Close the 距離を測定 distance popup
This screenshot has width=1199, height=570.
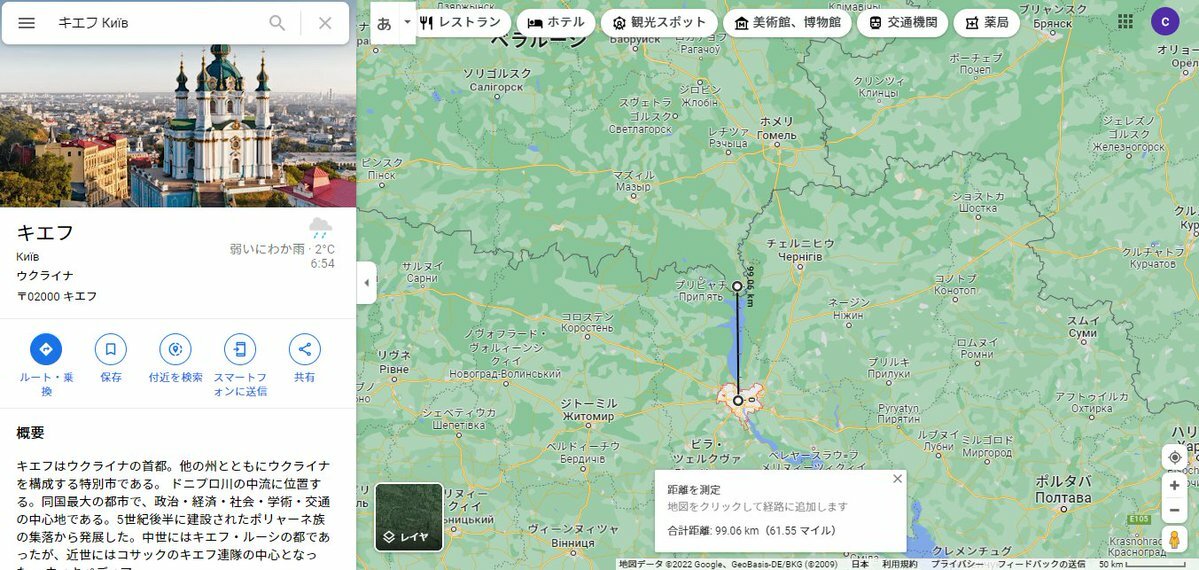[x=898, y=479]
